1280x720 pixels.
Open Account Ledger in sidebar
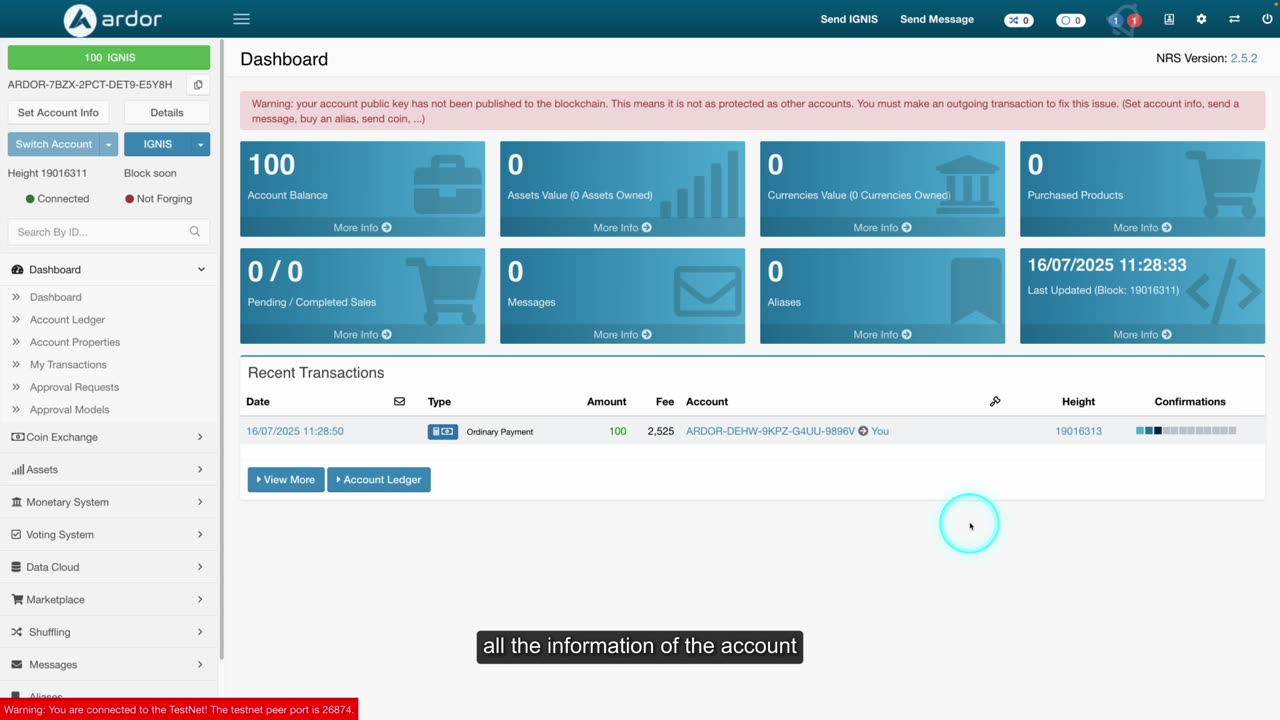click(x=67, y=320)
